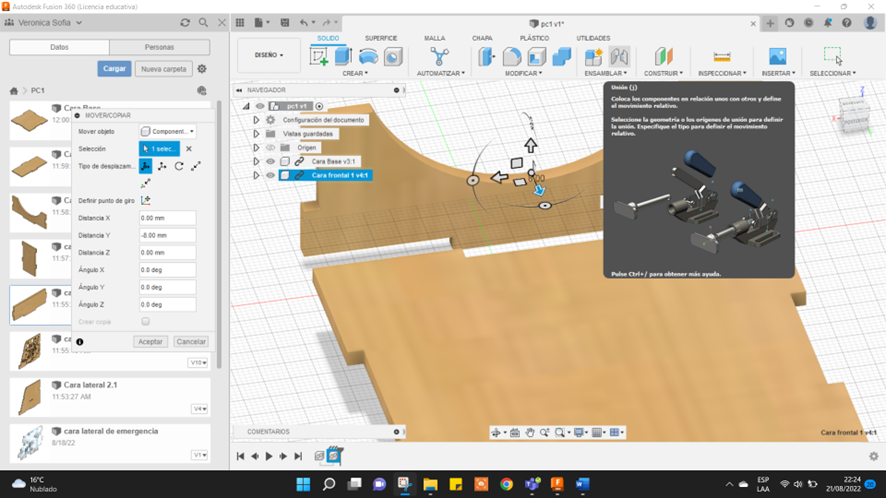Click the point to point displacement icon
The height and width of the screenshot is (498, 886).
(196, 166)
